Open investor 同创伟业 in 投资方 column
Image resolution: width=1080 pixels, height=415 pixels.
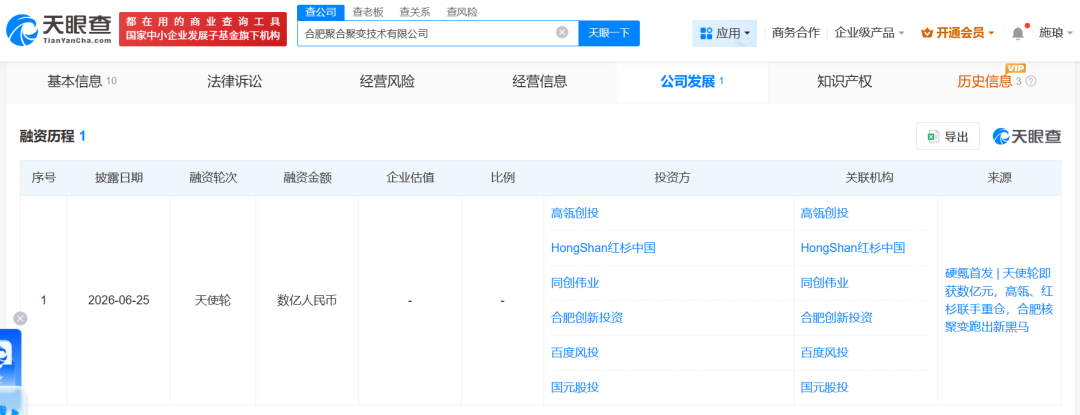(575, 283)
